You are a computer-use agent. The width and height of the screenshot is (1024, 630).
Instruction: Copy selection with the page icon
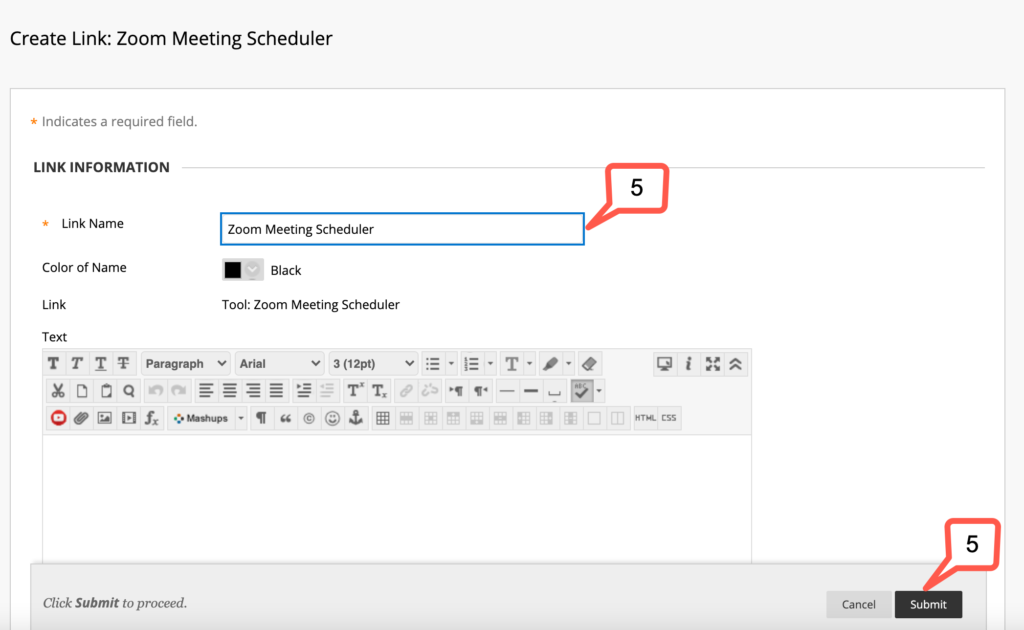82,391
